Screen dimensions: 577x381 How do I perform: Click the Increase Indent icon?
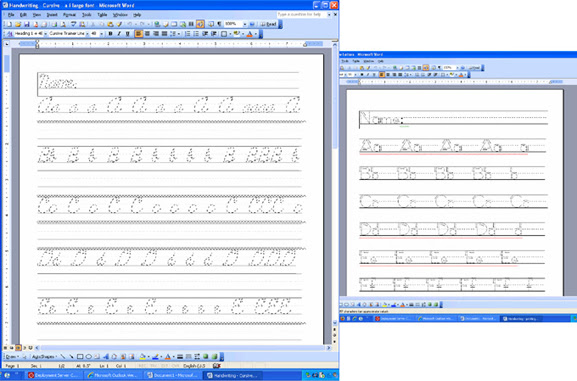pyautogui.click(x=214, y=34)
